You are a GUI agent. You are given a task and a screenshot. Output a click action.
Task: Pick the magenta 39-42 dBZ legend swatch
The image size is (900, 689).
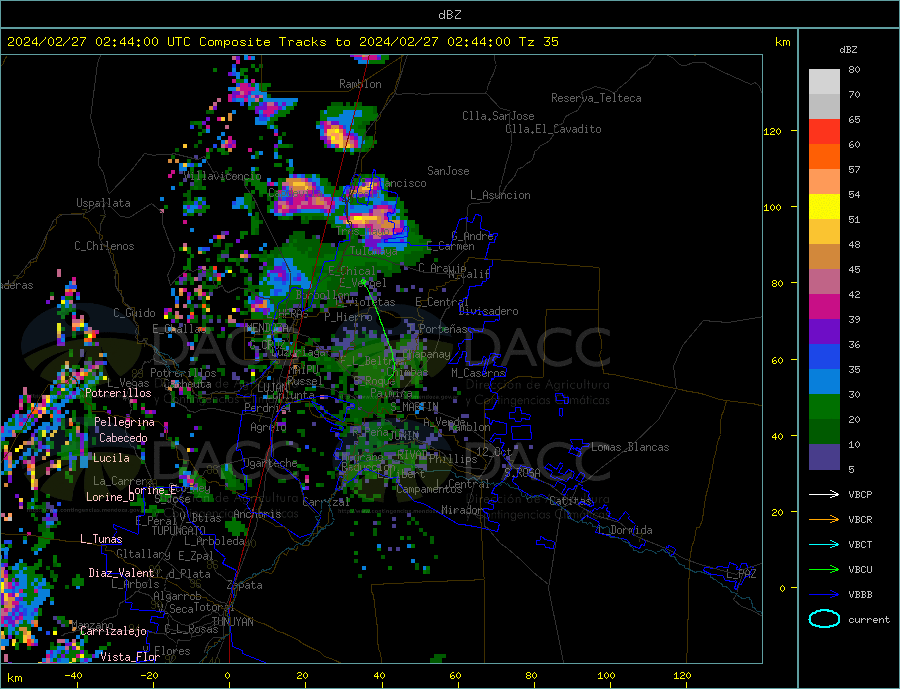tap(824, 307)
